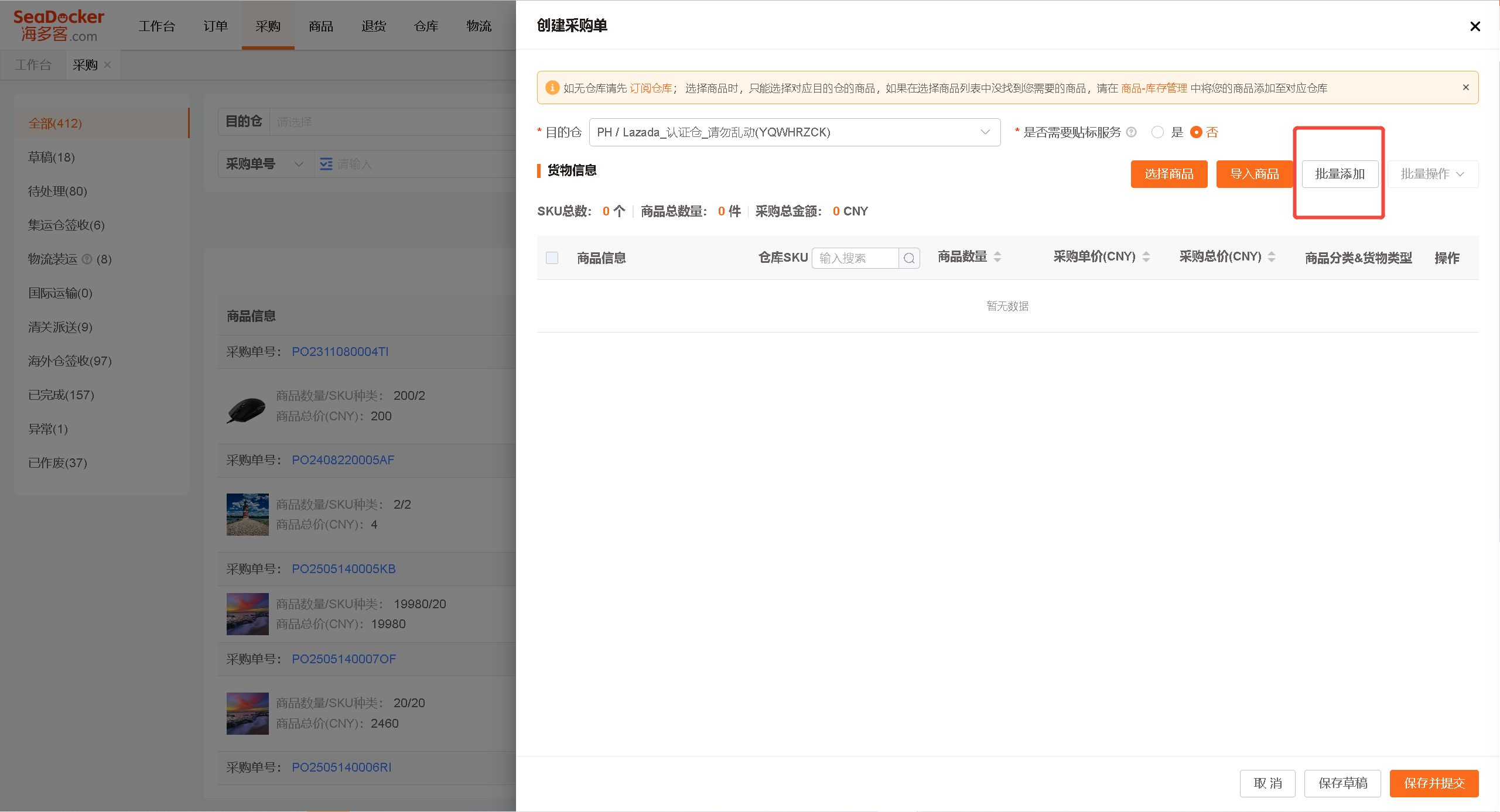Click the help icon next to 物流装运

pyautogui.click(x=87, y=259)
